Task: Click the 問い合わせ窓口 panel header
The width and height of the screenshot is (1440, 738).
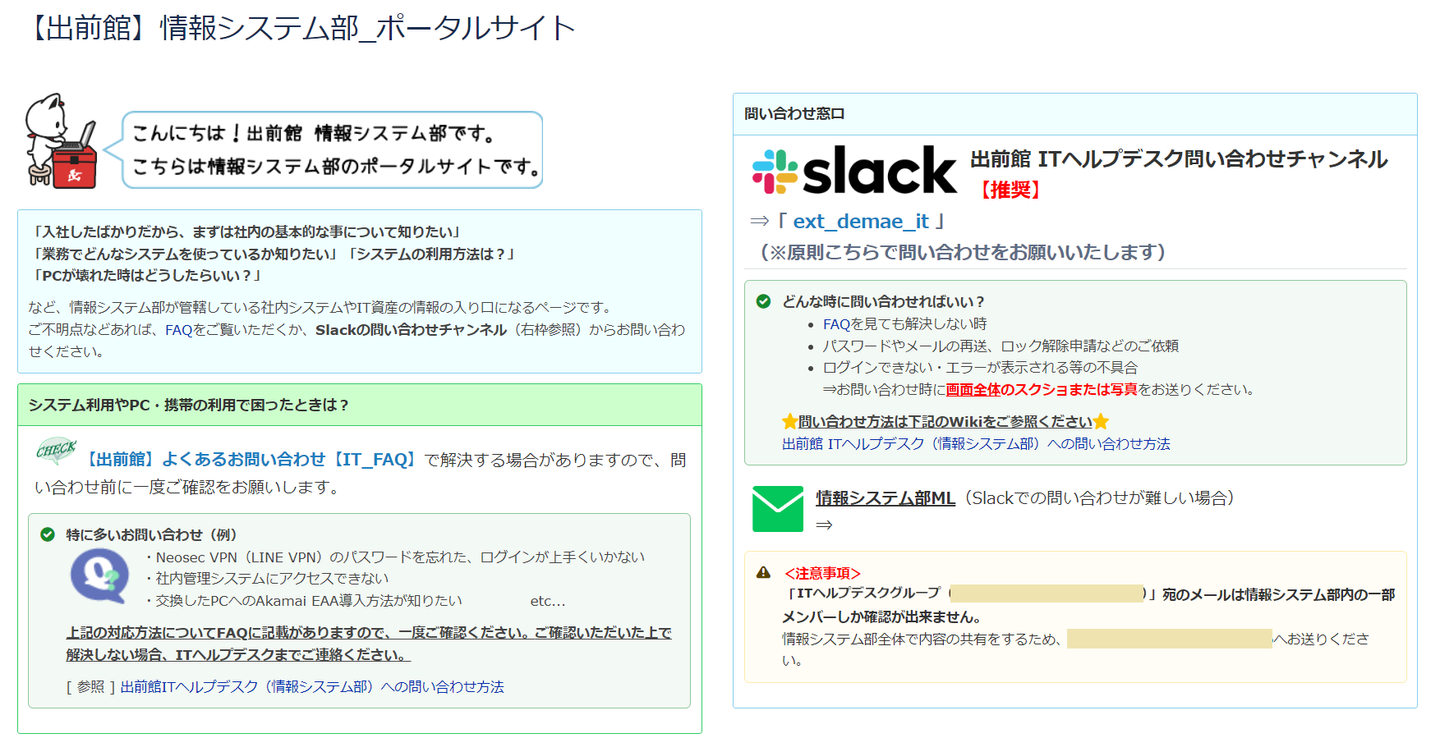Action: coord(1075,114)
